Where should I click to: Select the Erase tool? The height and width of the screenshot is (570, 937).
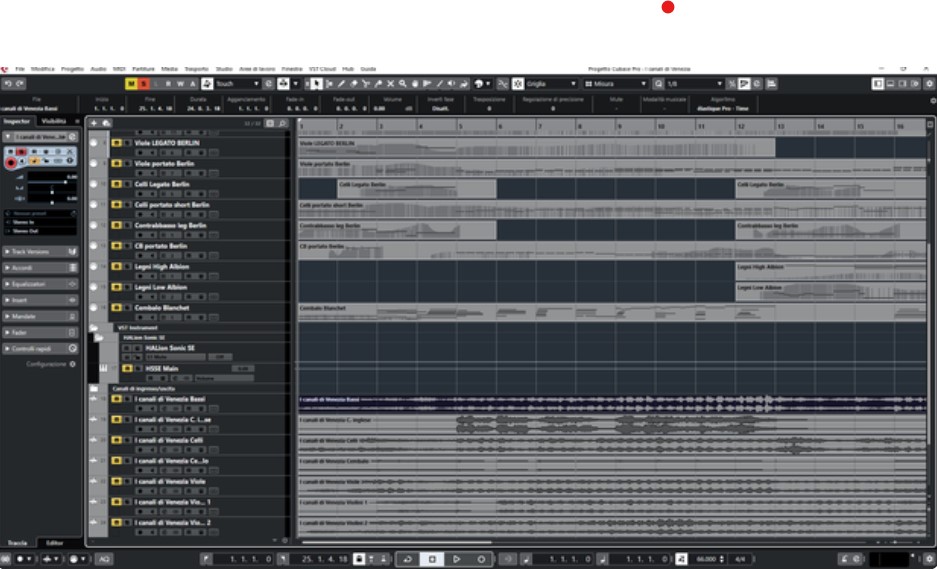pyautogui.click(x=354, y=84)
